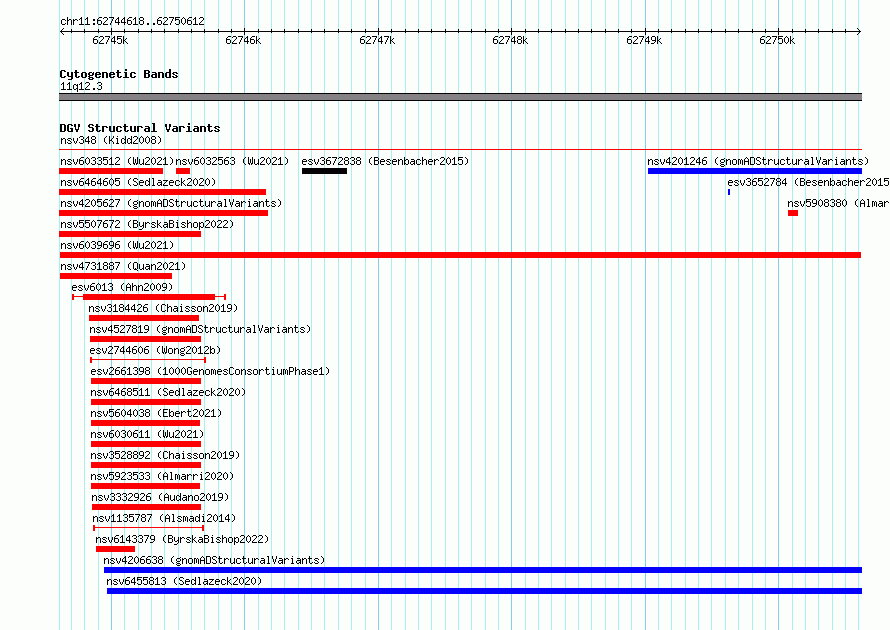Open nsv6468511 (Sedlazeck2020) label
Viewport: 890px width, 630px height.
click(x=168, y=392)
